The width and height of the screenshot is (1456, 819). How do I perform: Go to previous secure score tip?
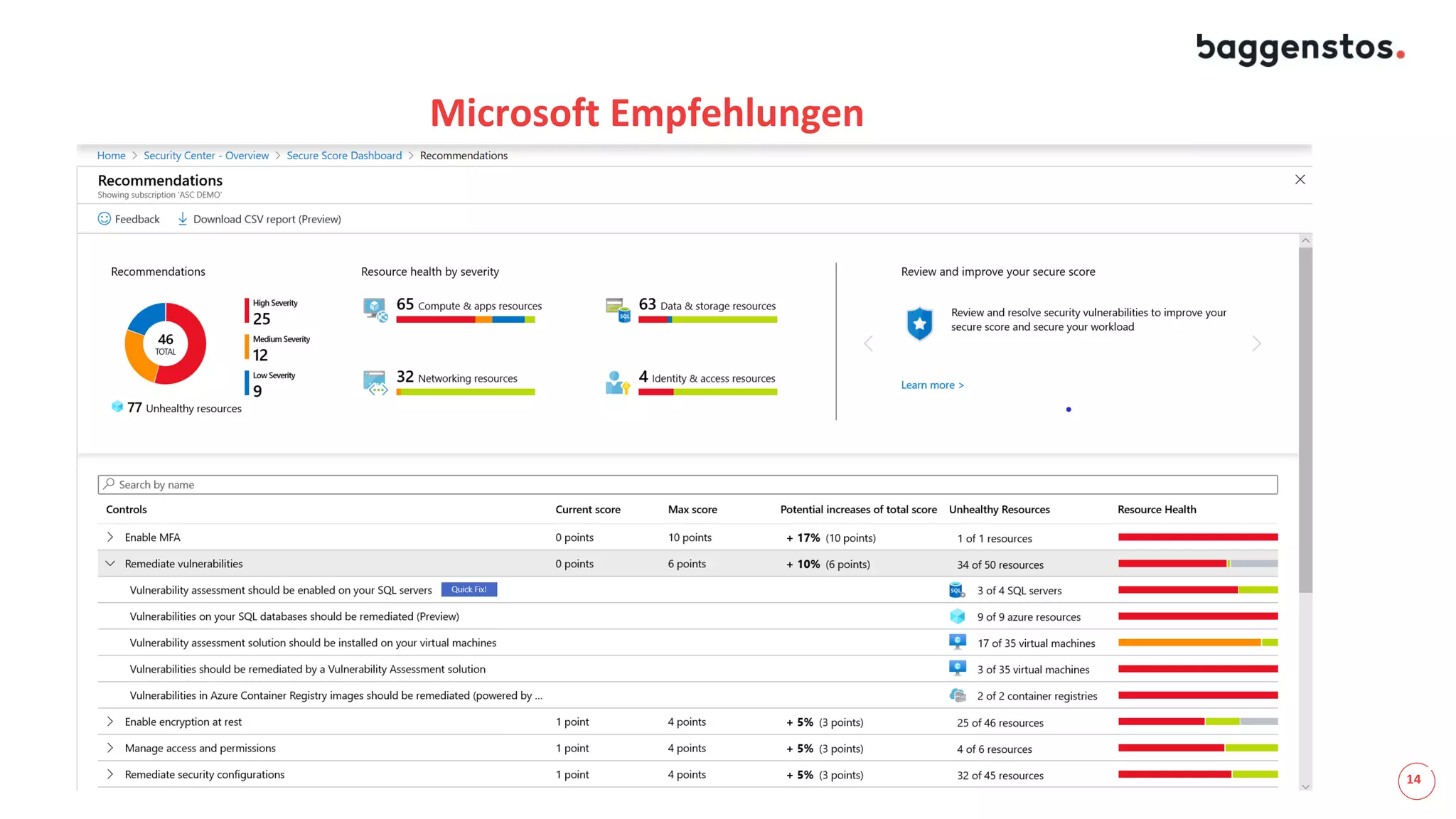click(x=868, y=343)
